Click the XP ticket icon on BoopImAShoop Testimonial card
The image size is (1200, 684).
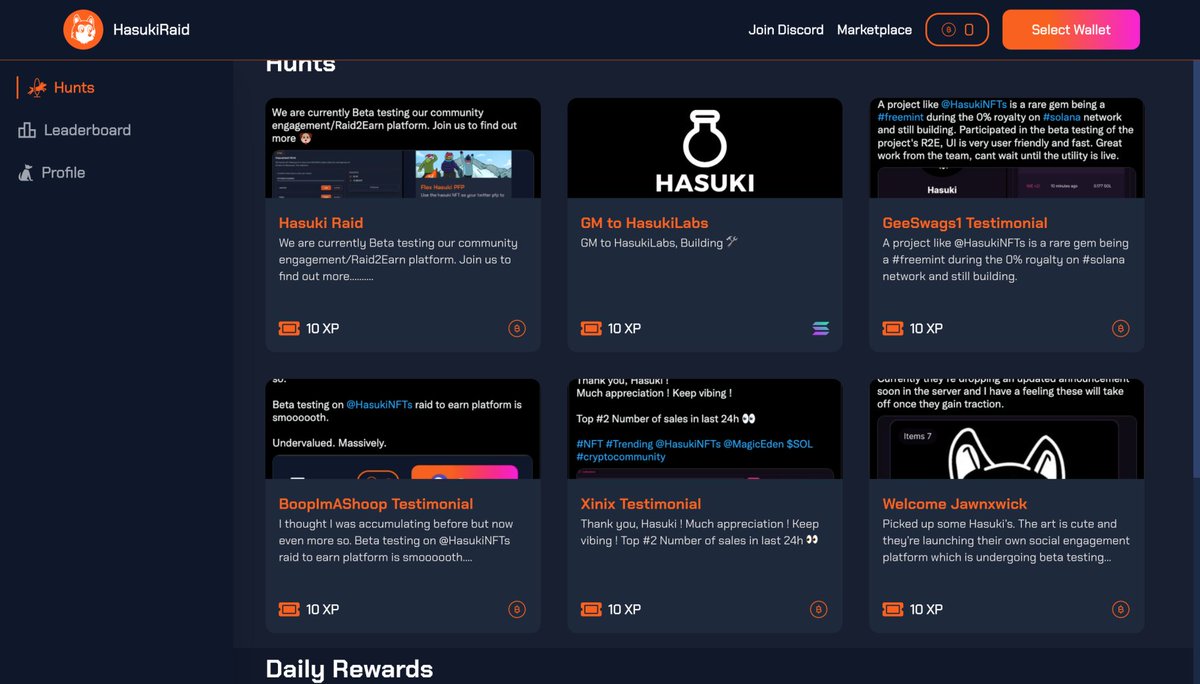289,609
